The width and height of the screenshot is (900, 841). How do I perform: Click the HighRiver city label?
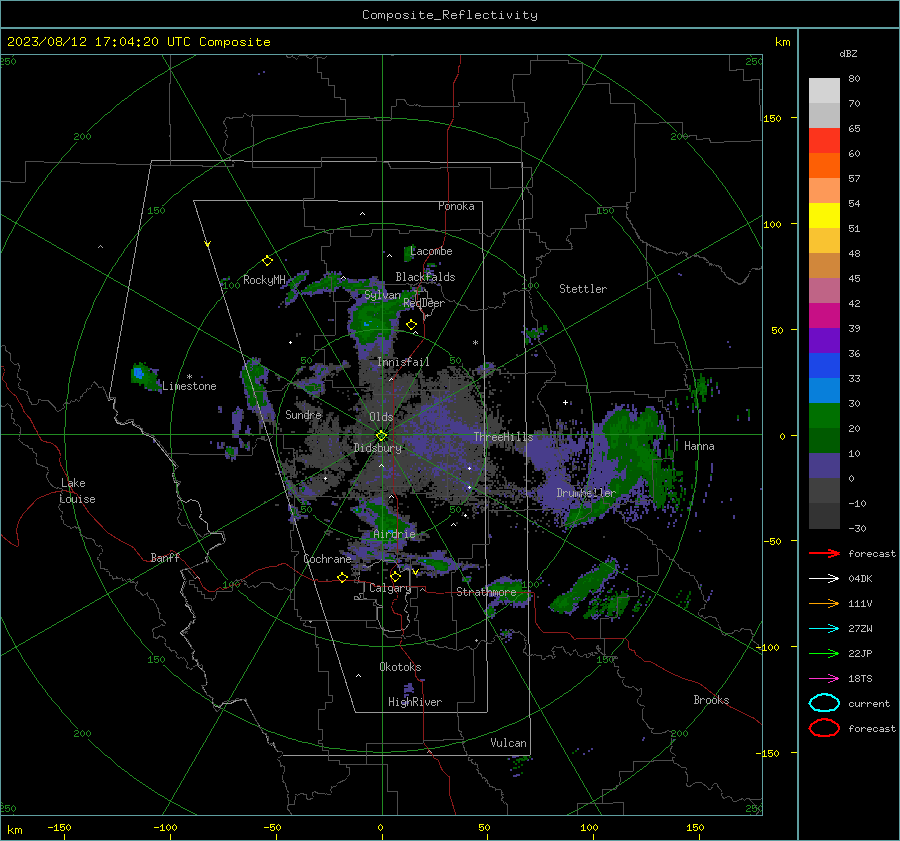[x=415, y=702]
